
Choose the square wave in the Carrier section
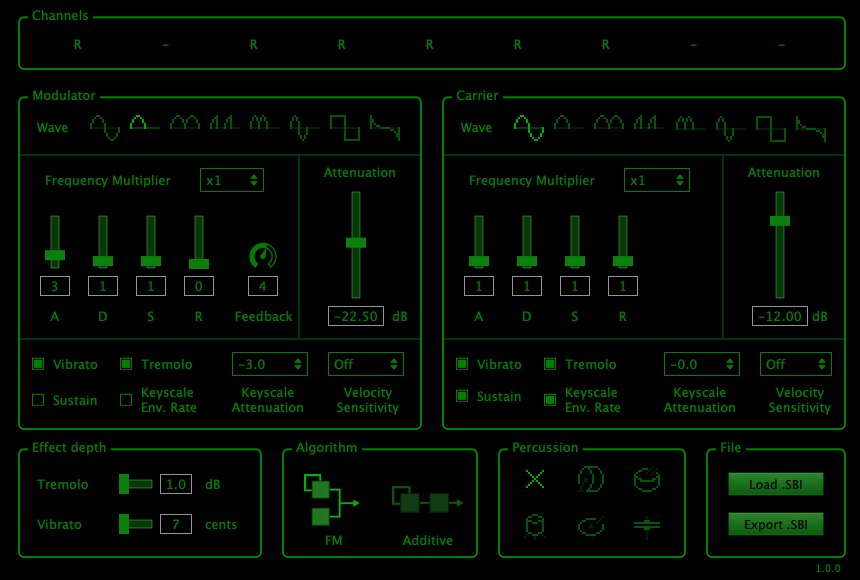pos(770,127)
